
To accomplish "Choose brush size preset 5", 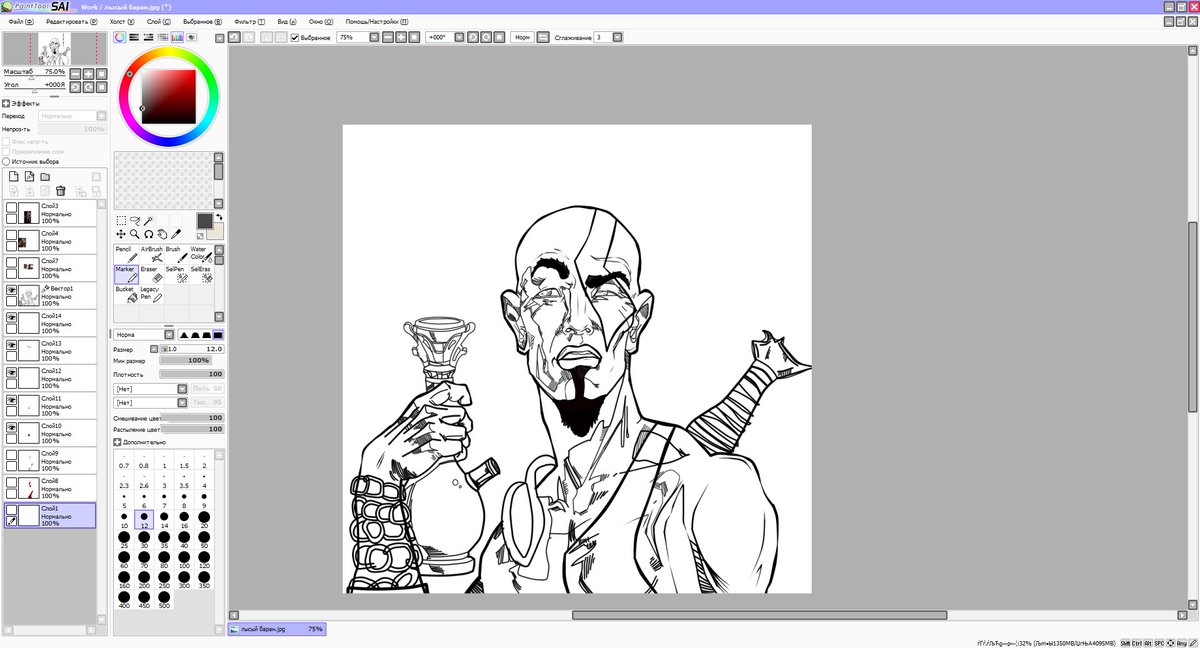I will click(124, 500).
